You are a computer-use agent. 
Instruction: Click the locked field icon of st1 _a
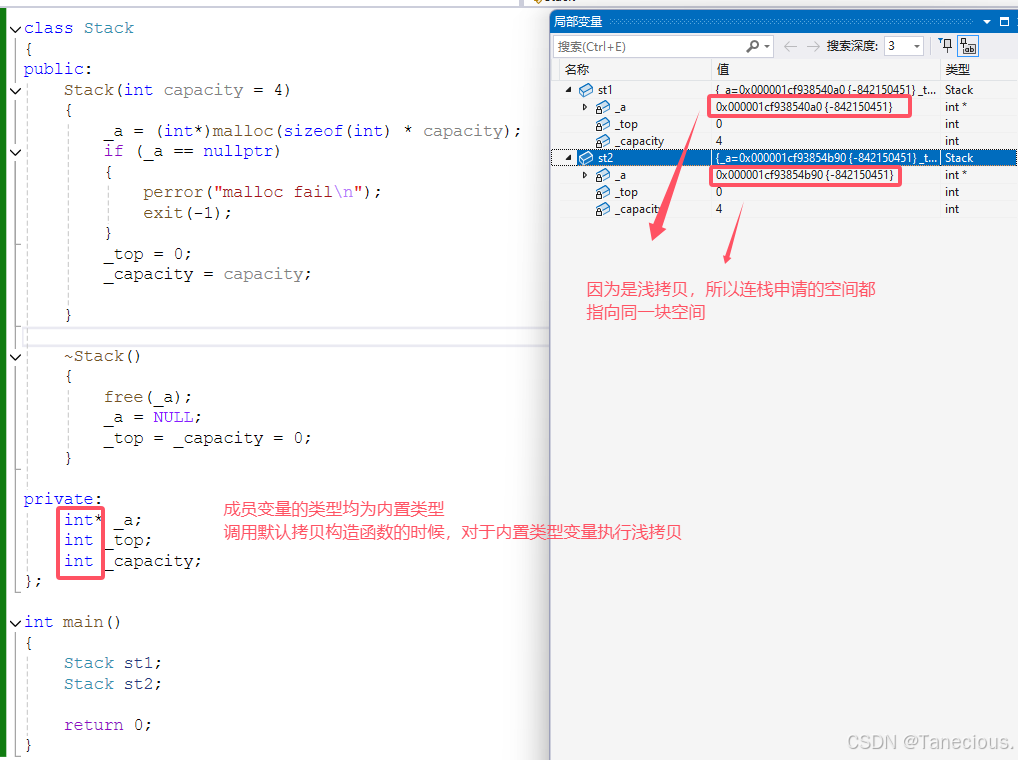click(x=602, y=107)
